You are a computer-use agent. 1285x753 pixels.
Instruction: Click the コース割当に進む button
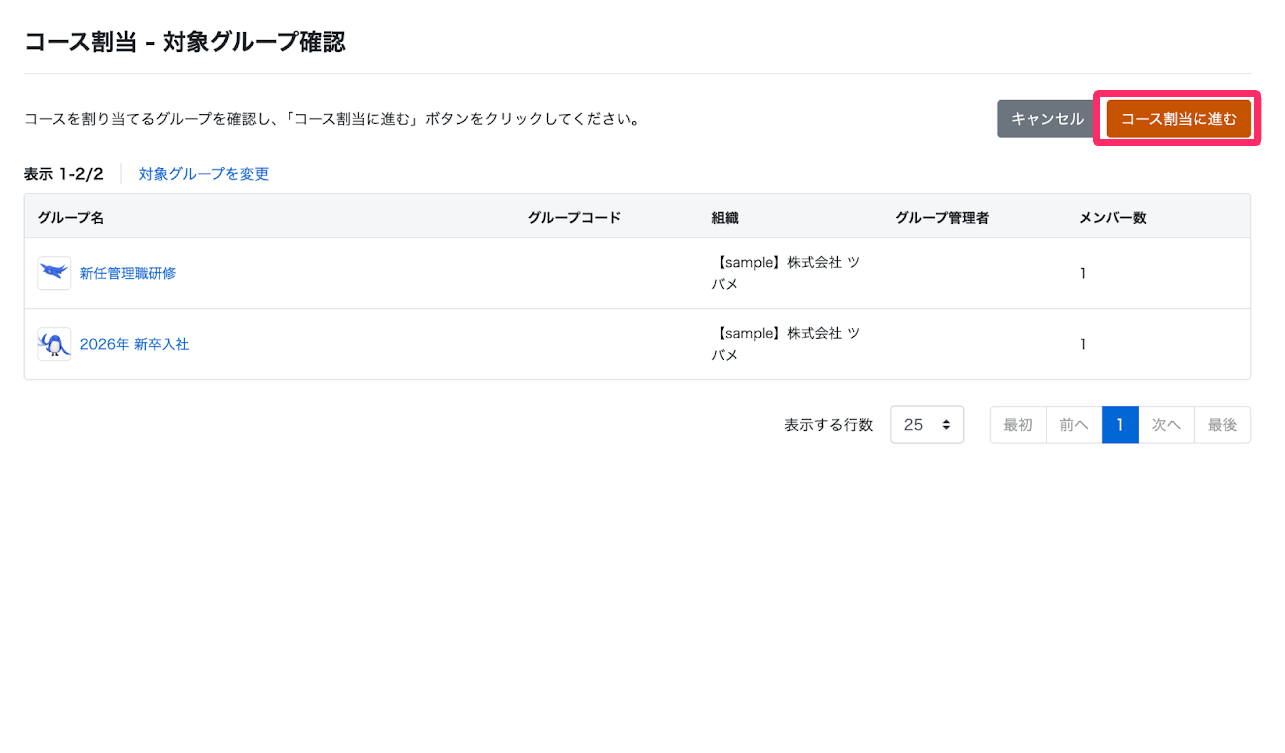click(x=1178, y=119)
